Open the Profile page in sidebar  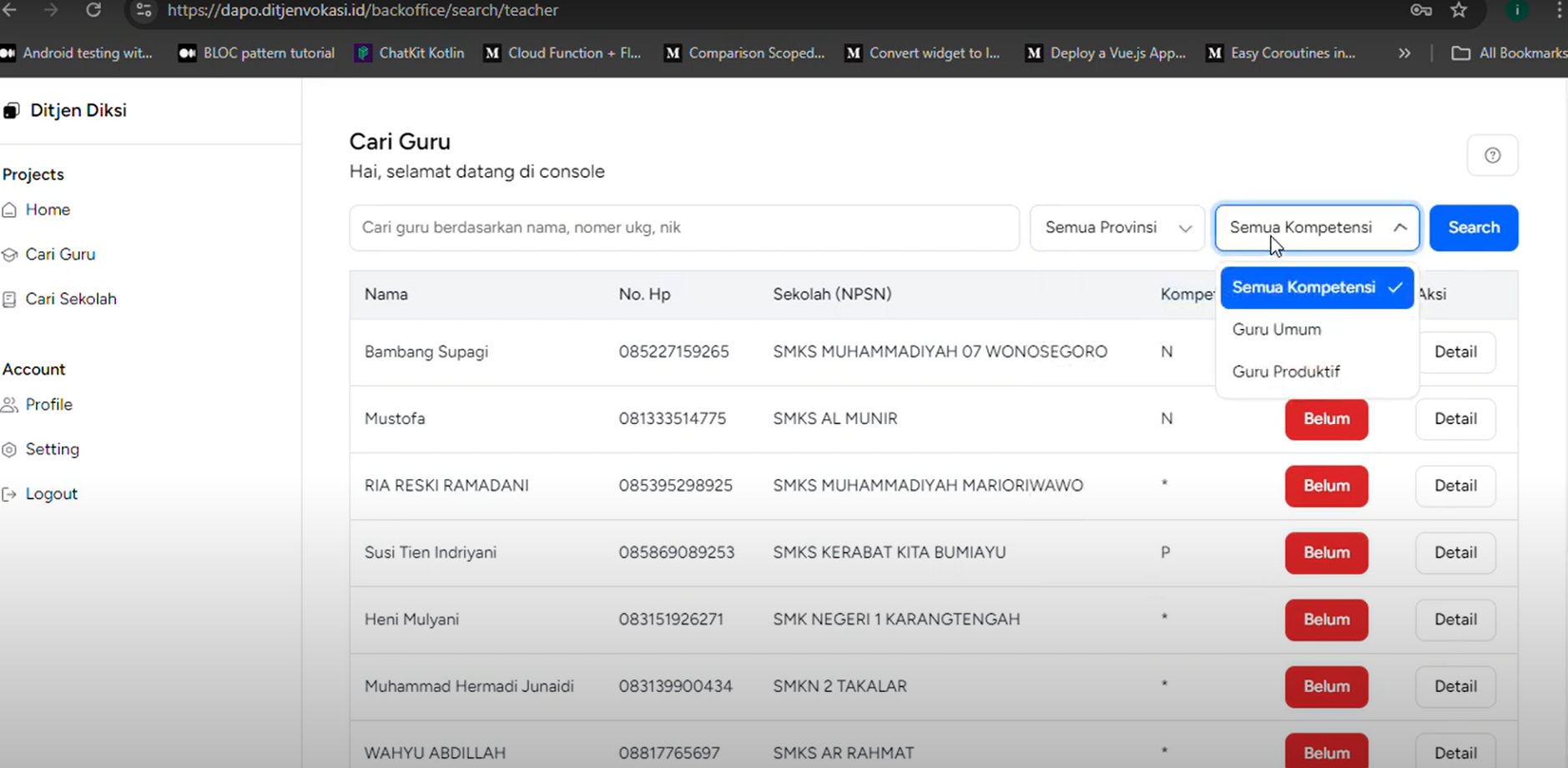[x=48, y=405]
